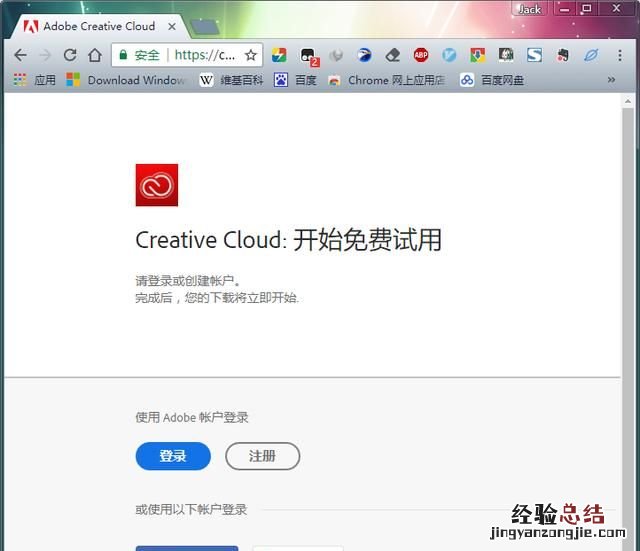Open the Chrome 网上应用店 bookmark
The image size is (640, 551).
[386, 80]
